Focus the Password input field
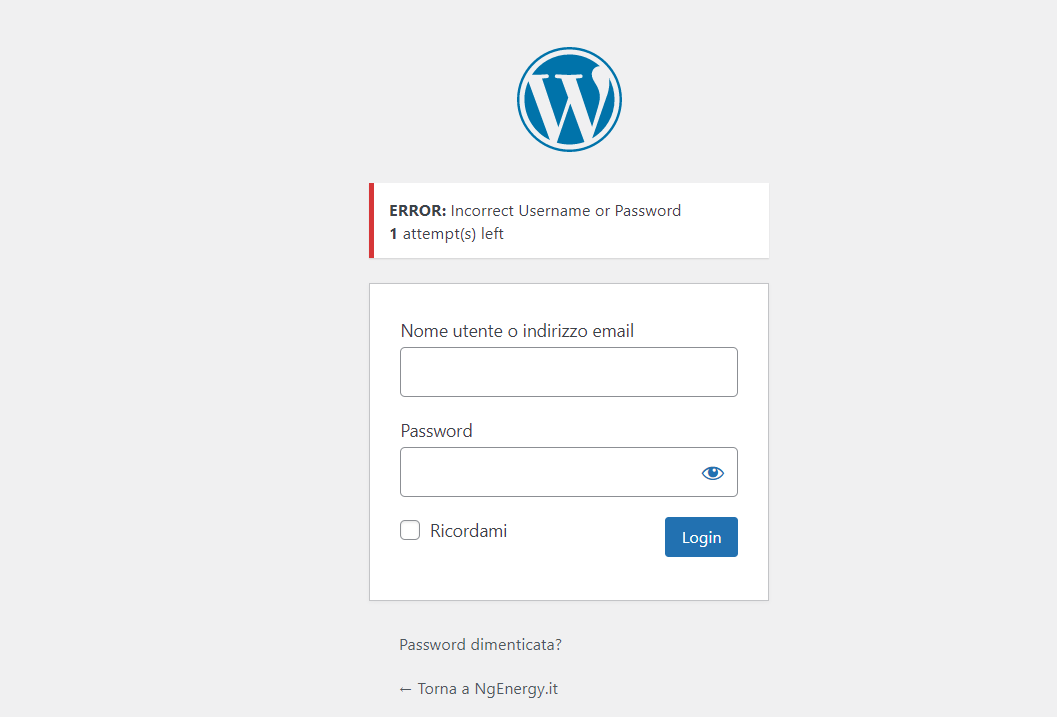The height and width of the screenshot is (717, 1057). click(569, 472)
